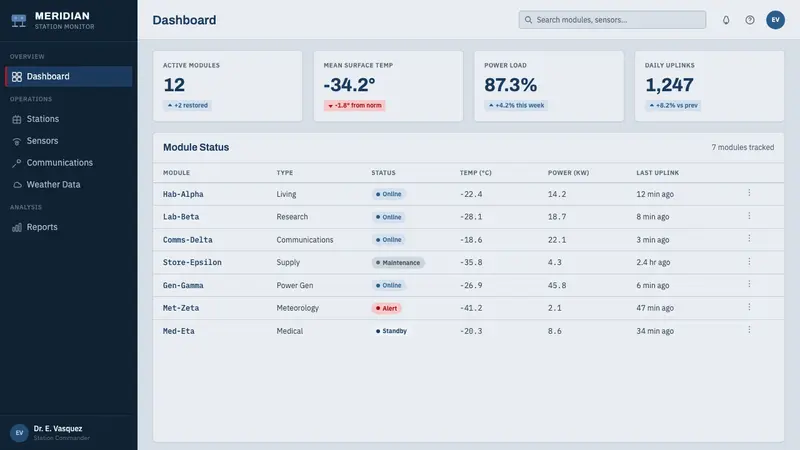Click the 2.4 hr ago uplink time

click(653, 262)
